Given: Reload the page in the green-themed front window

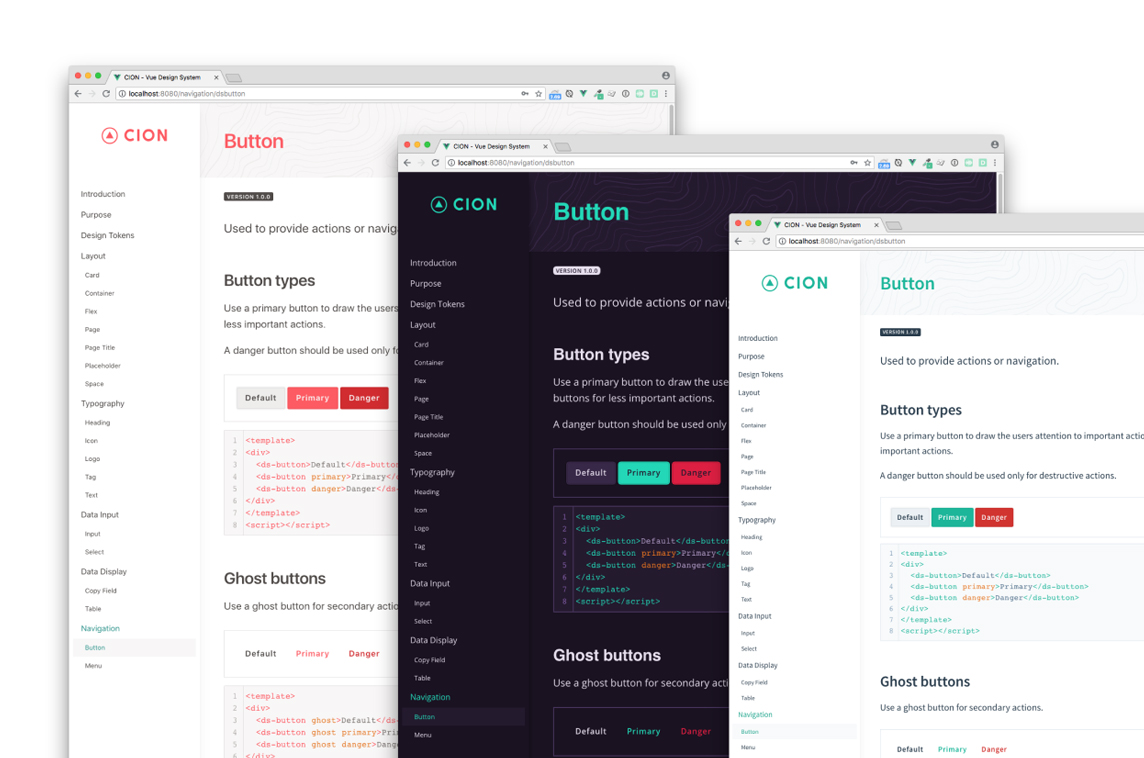Looking at the screenshot, I should pyautogui.click(x=766, y=241).
